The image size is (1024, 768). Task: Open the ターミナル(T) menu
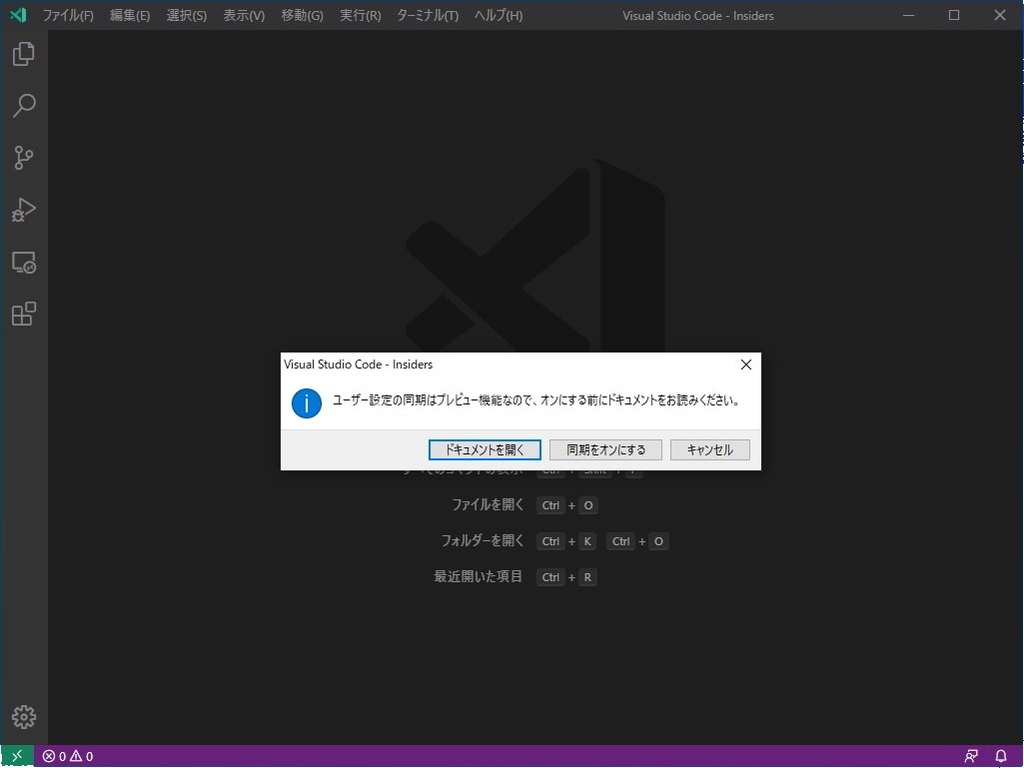427,15
